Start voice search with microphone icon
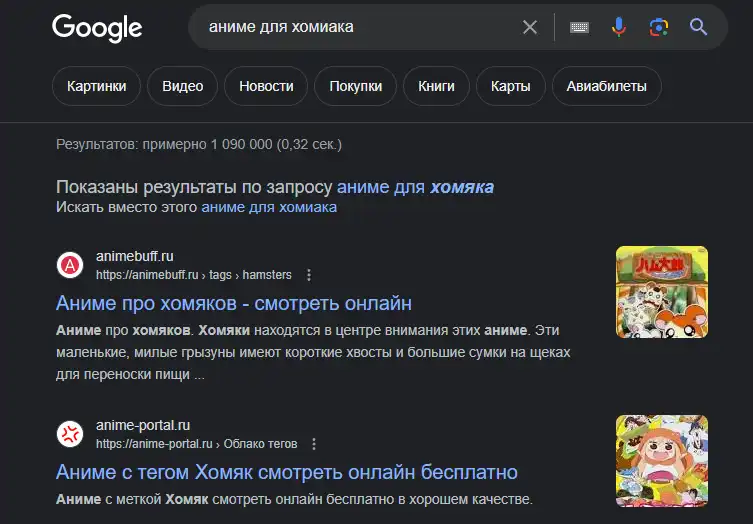This screenshot has width=753, height=524. 619,27
